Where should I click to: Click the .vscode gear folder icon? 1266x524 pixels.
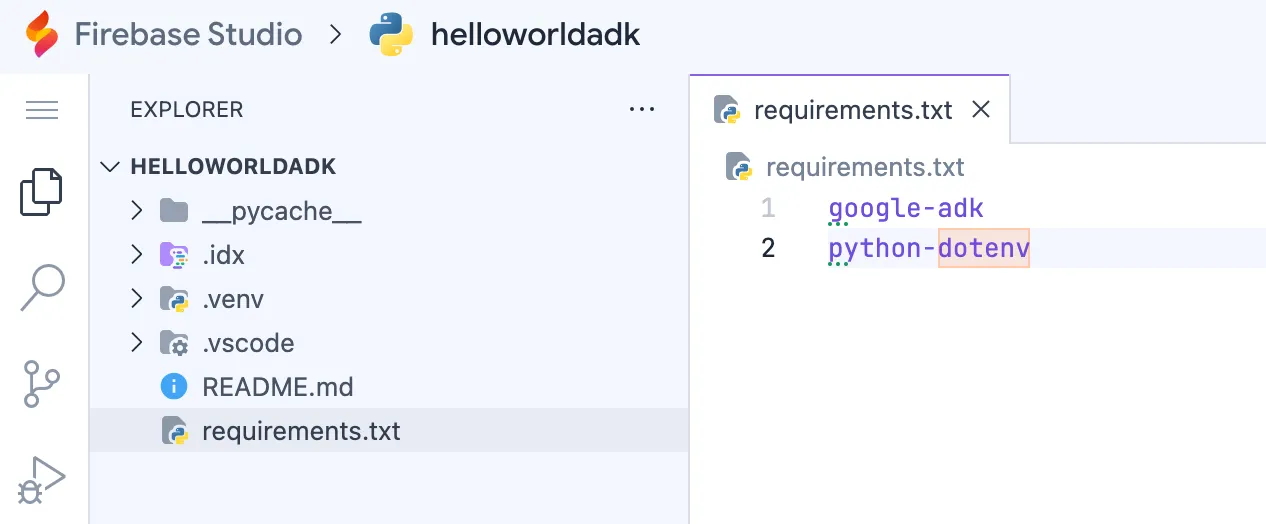pos(174,343)
